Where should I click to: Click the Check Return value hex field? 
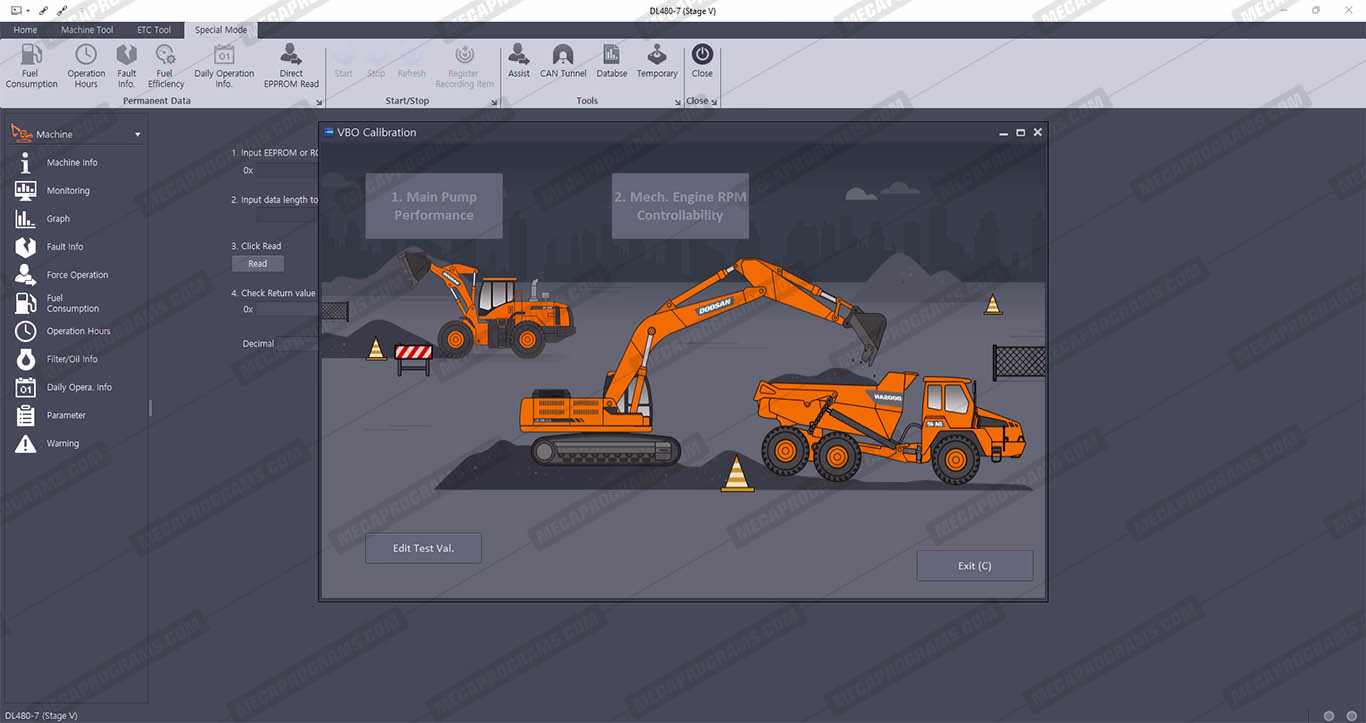[x=287, y=310]
